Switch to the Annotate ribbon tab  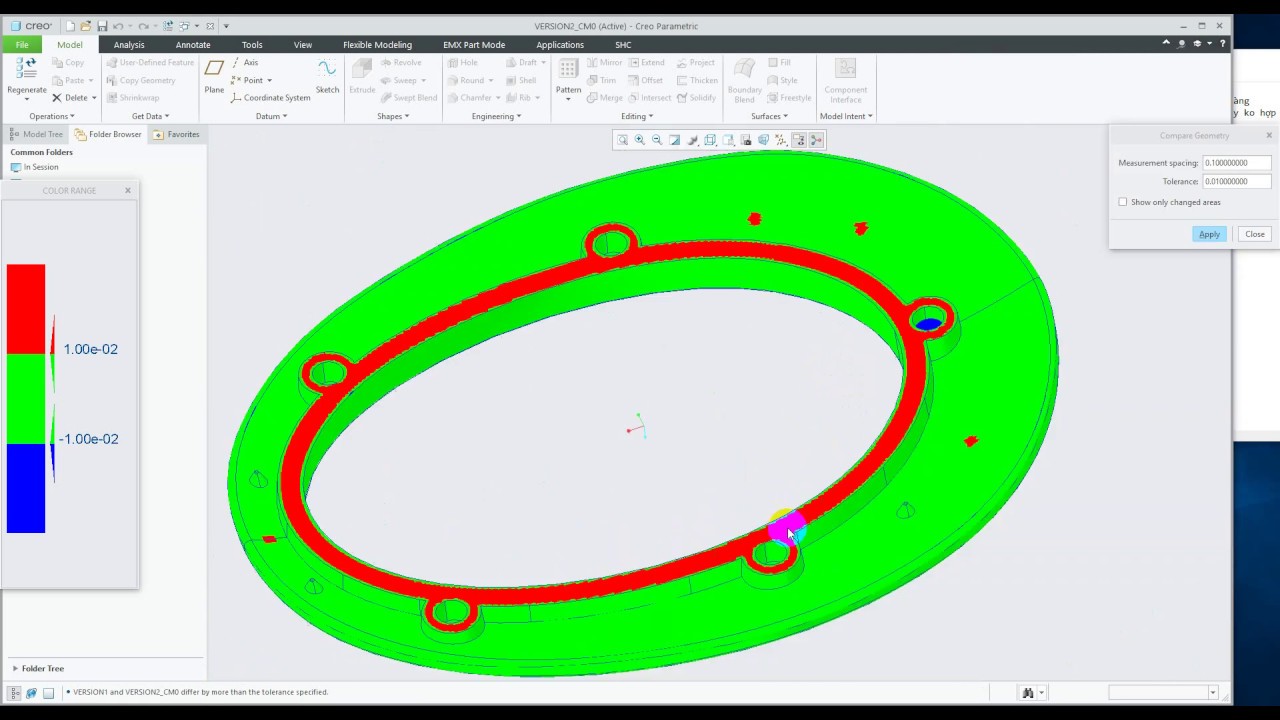(x=193, y=45)
